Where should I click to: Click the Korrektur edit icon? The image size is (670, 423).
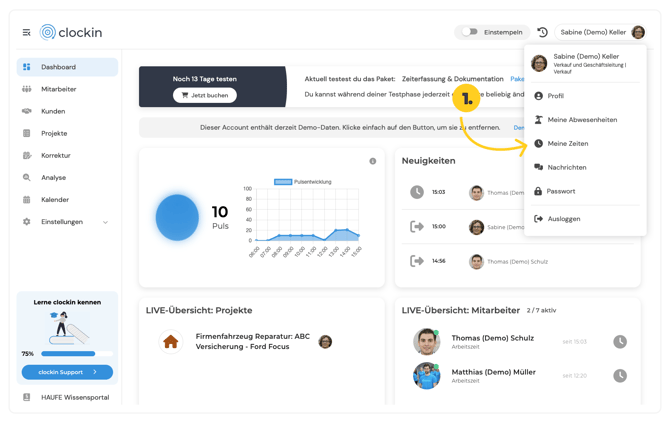tap(27, 156)
